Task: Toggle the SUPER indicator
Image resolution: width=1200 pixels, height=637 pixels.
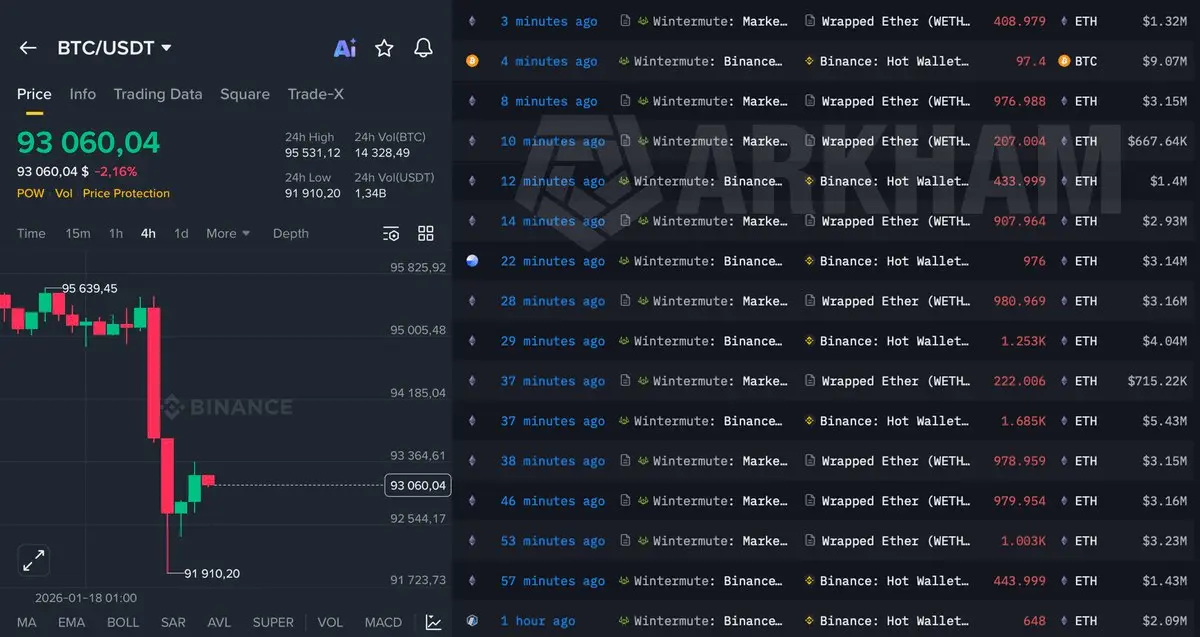Action: [273, 622]
